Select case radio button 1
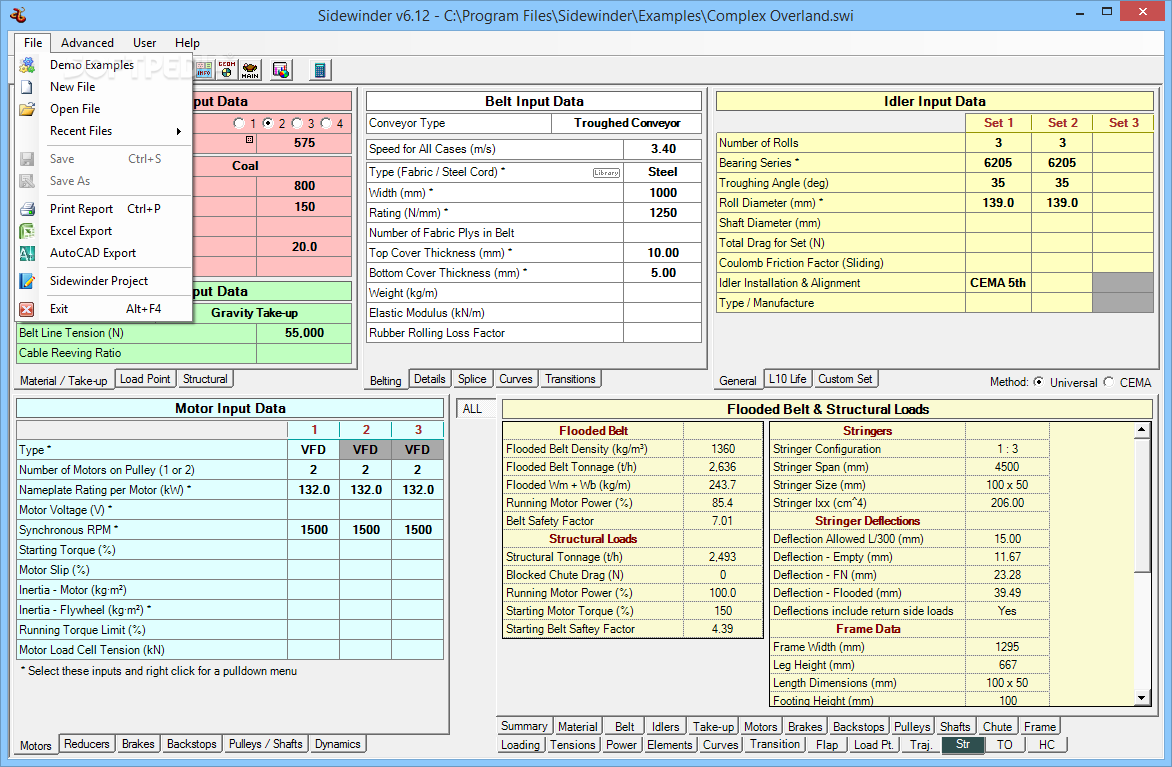The image size is (1172, 767). [x=239, y=123]
